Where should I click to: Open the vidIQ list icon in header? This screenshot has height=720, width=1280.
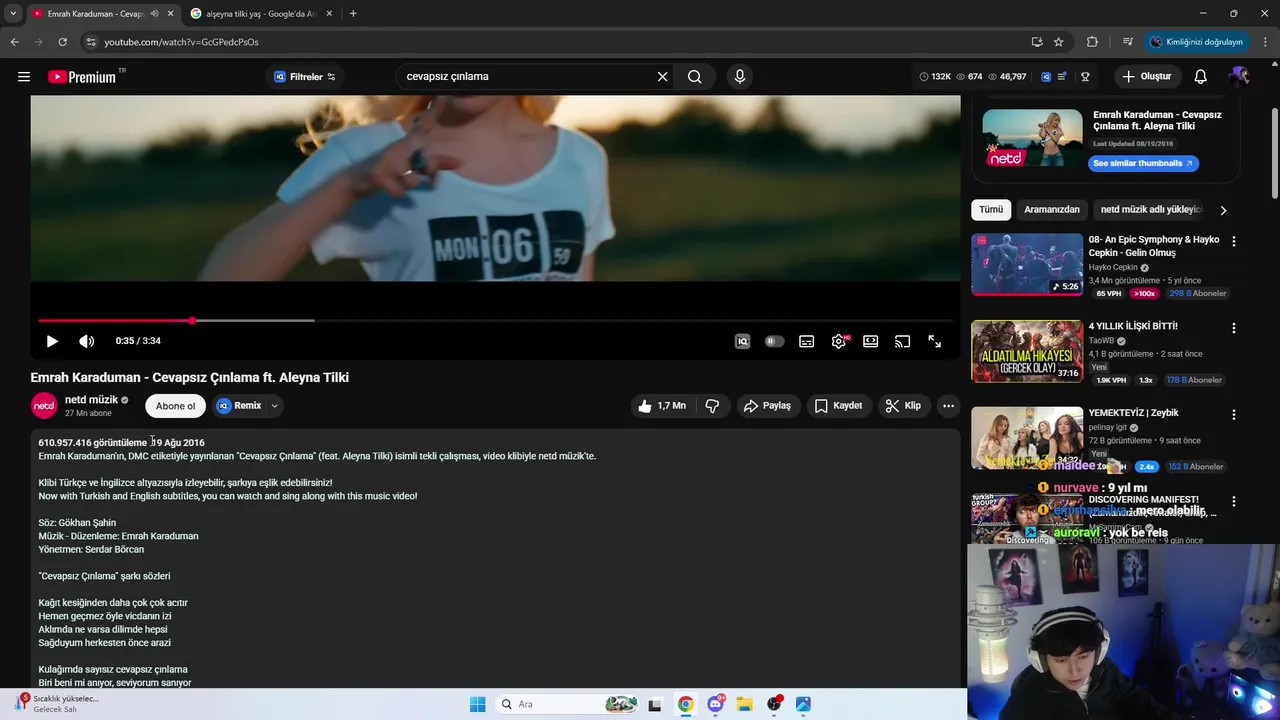tap(1062, 77)
